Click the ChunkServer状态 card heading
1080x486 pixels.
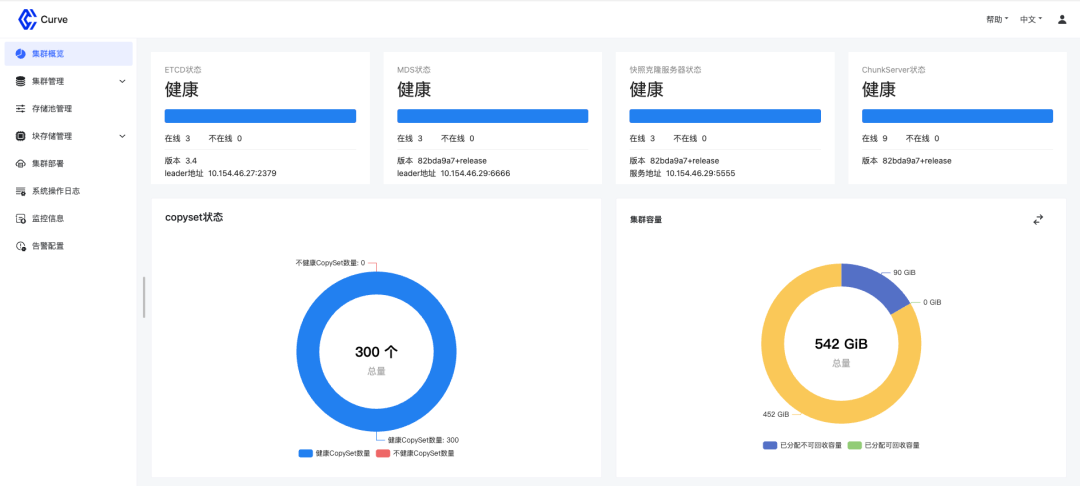pos(894,70)
